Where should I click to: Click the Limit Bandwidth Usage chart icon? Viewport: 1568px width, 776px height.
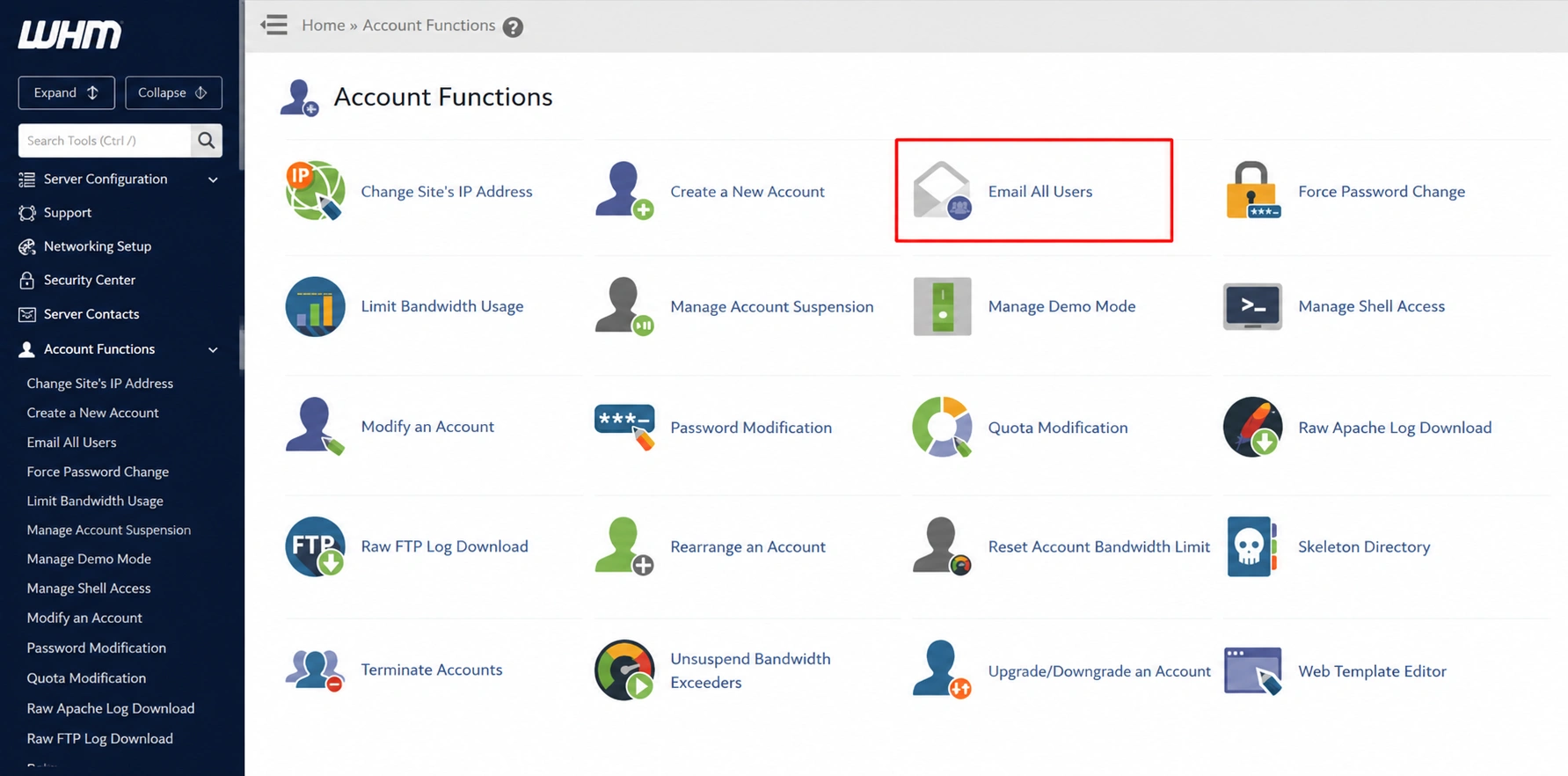[315, 306]
